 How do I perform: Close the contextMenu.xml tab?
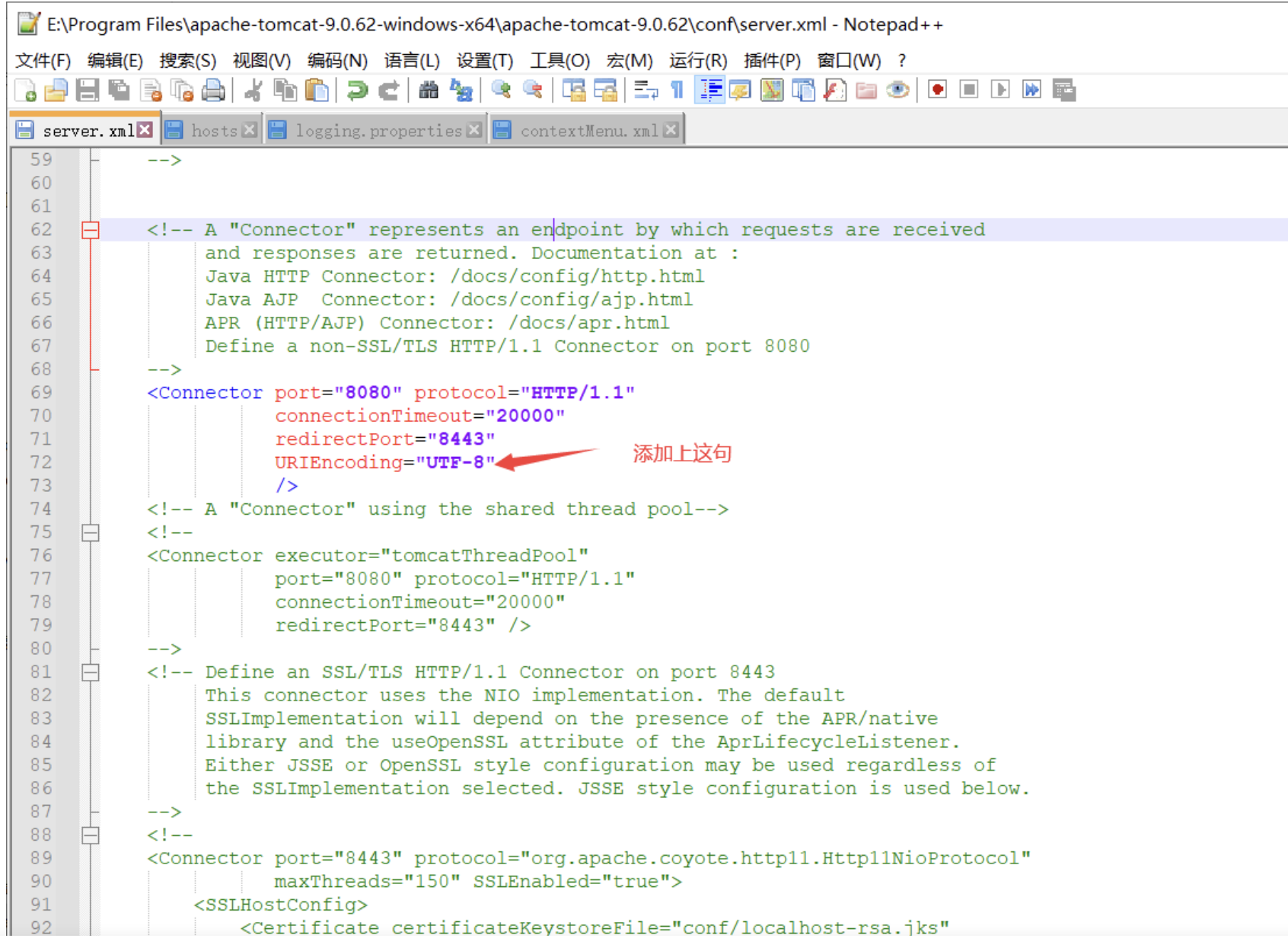click(x=671, y=130)
